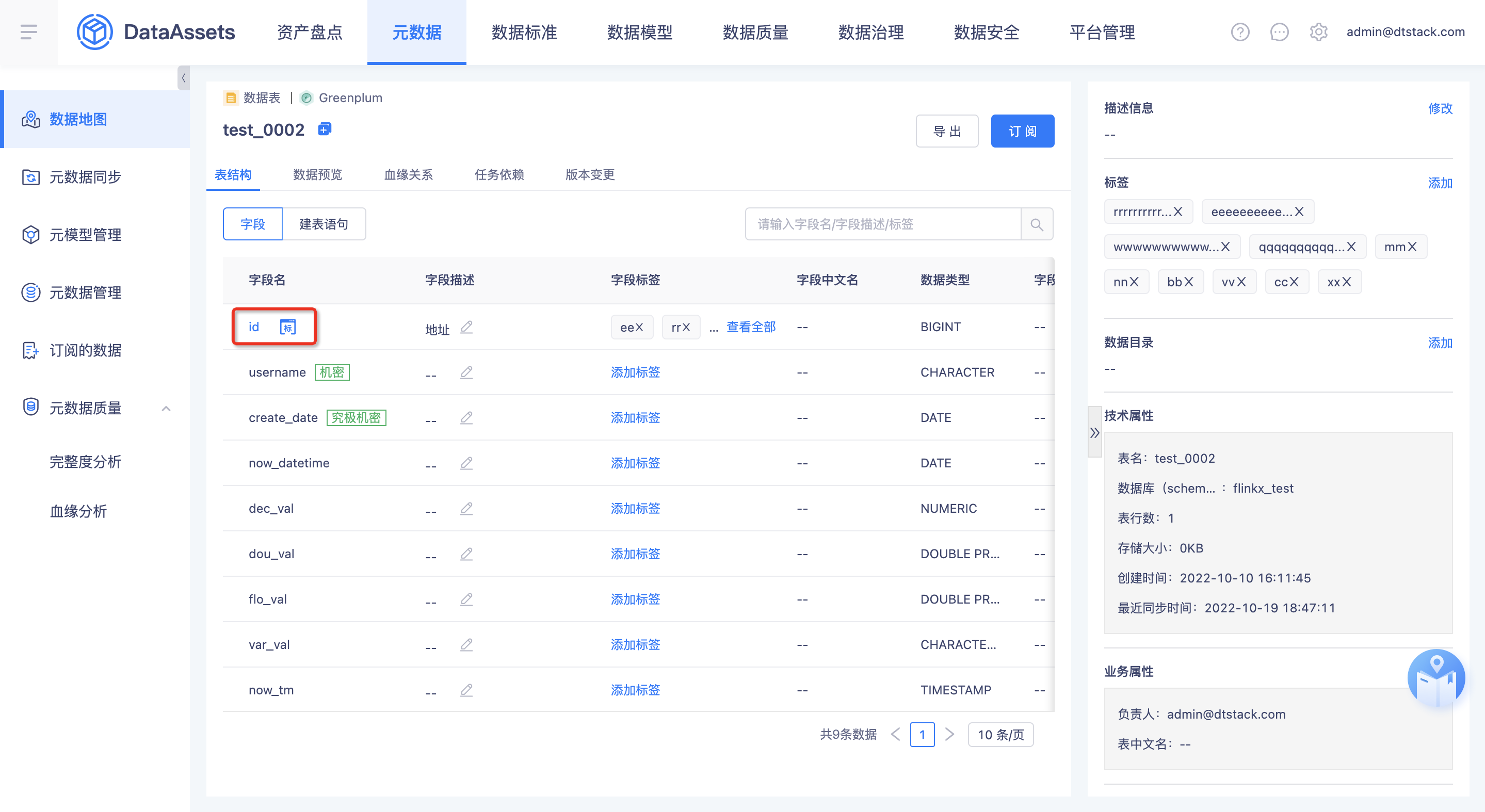
Task: Remove the bb tag
Action: coord(1188,282)
